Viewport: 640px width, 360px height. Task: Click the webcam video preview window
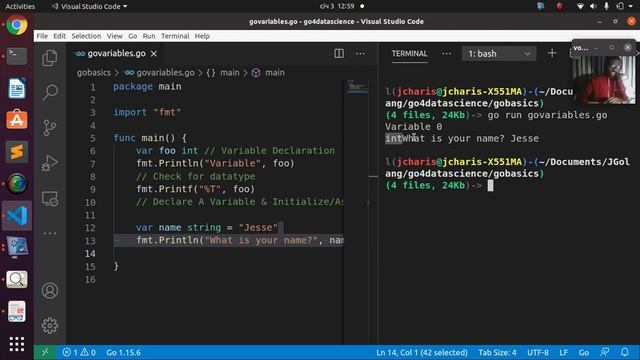[x=604, y=79]
